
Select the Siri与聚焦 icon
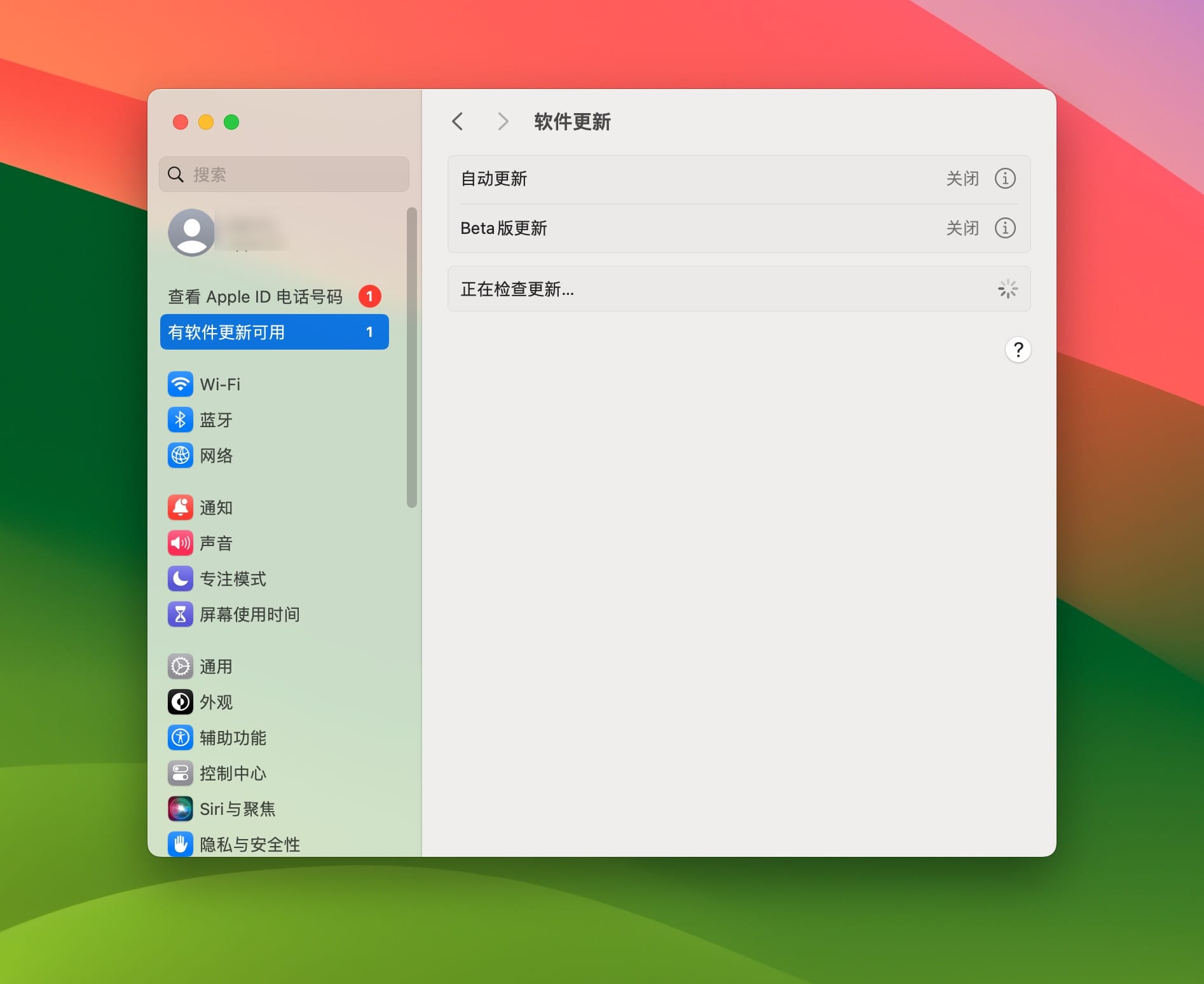tap(181, 809)
